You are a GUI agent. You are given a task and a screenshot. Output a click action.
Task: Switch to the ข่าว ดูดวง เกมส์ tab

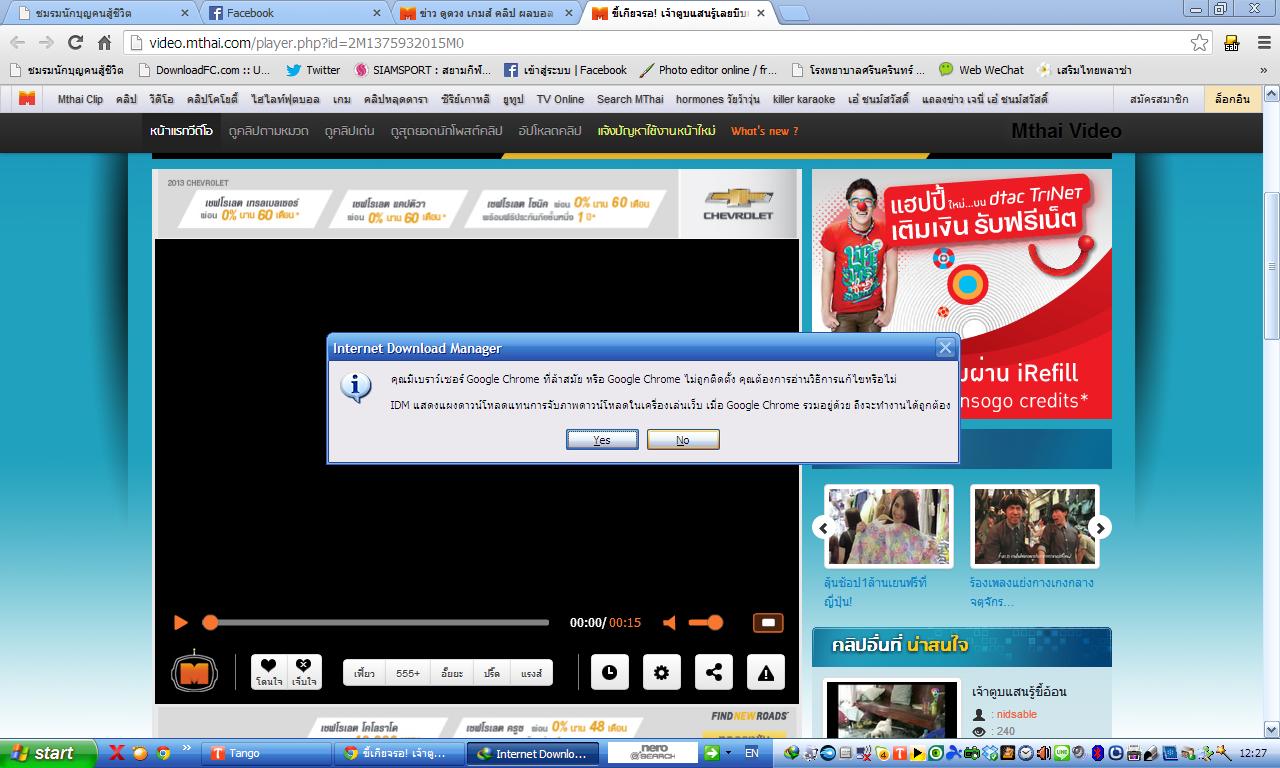(x=486, y=13)
